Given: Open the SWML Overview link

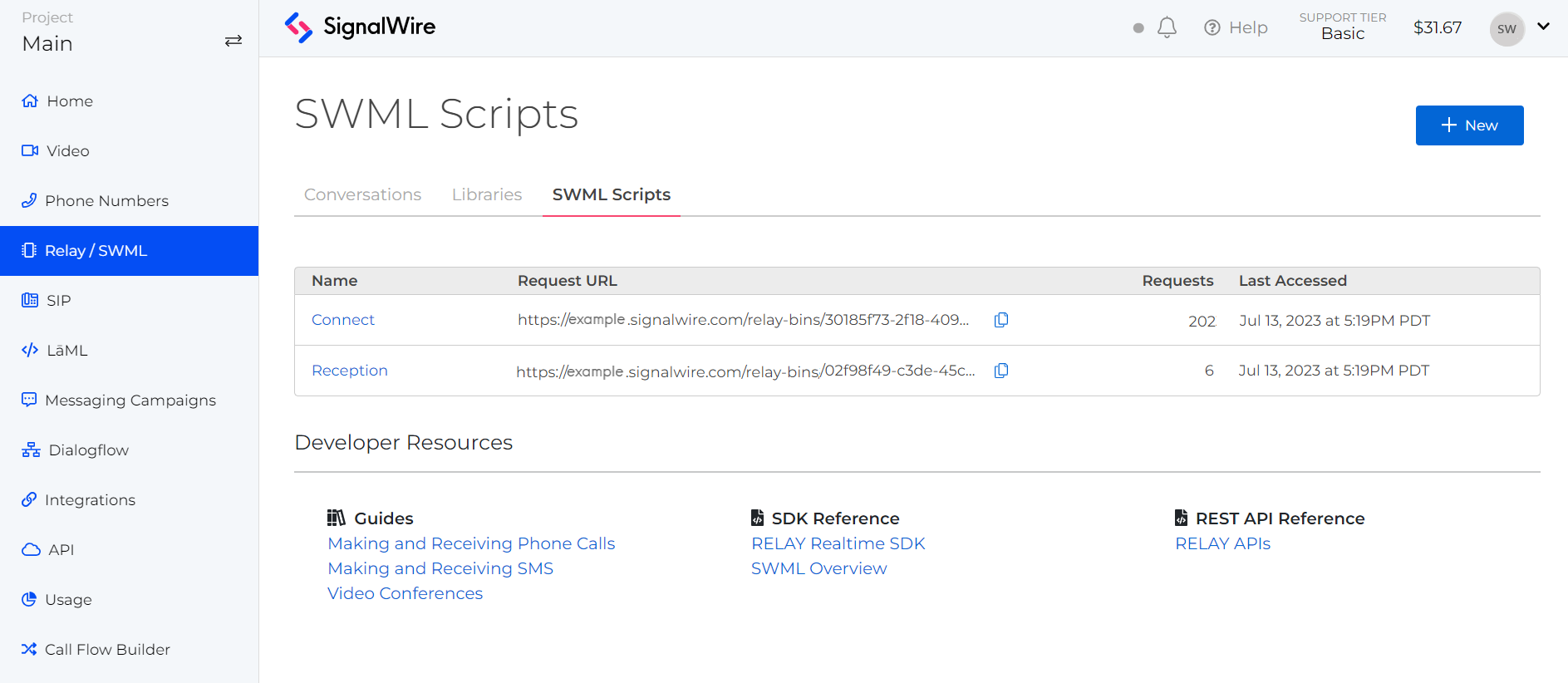Looking at the screenshot, I should [818, 568].
